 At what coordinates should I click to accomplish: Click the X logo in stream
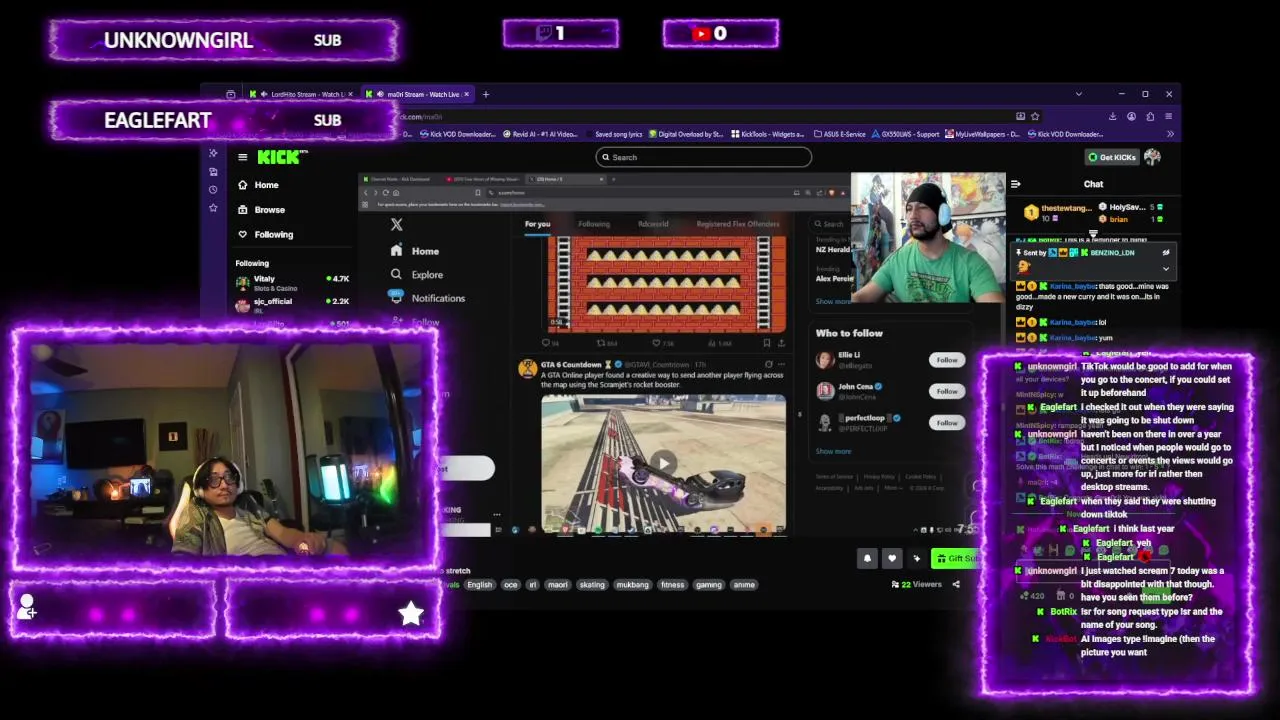pyautogui.click(x=397, y=225)
